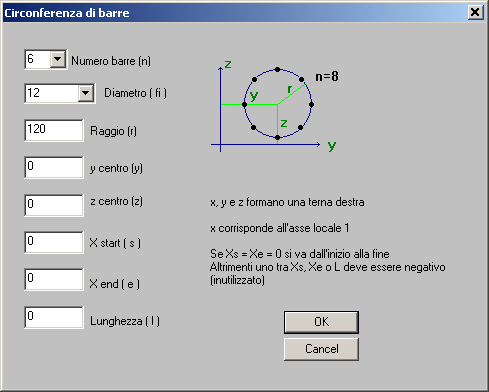The image size is (489, 392).
Task: Click the 'y centro (y)' label
Action: pos(116,168)
